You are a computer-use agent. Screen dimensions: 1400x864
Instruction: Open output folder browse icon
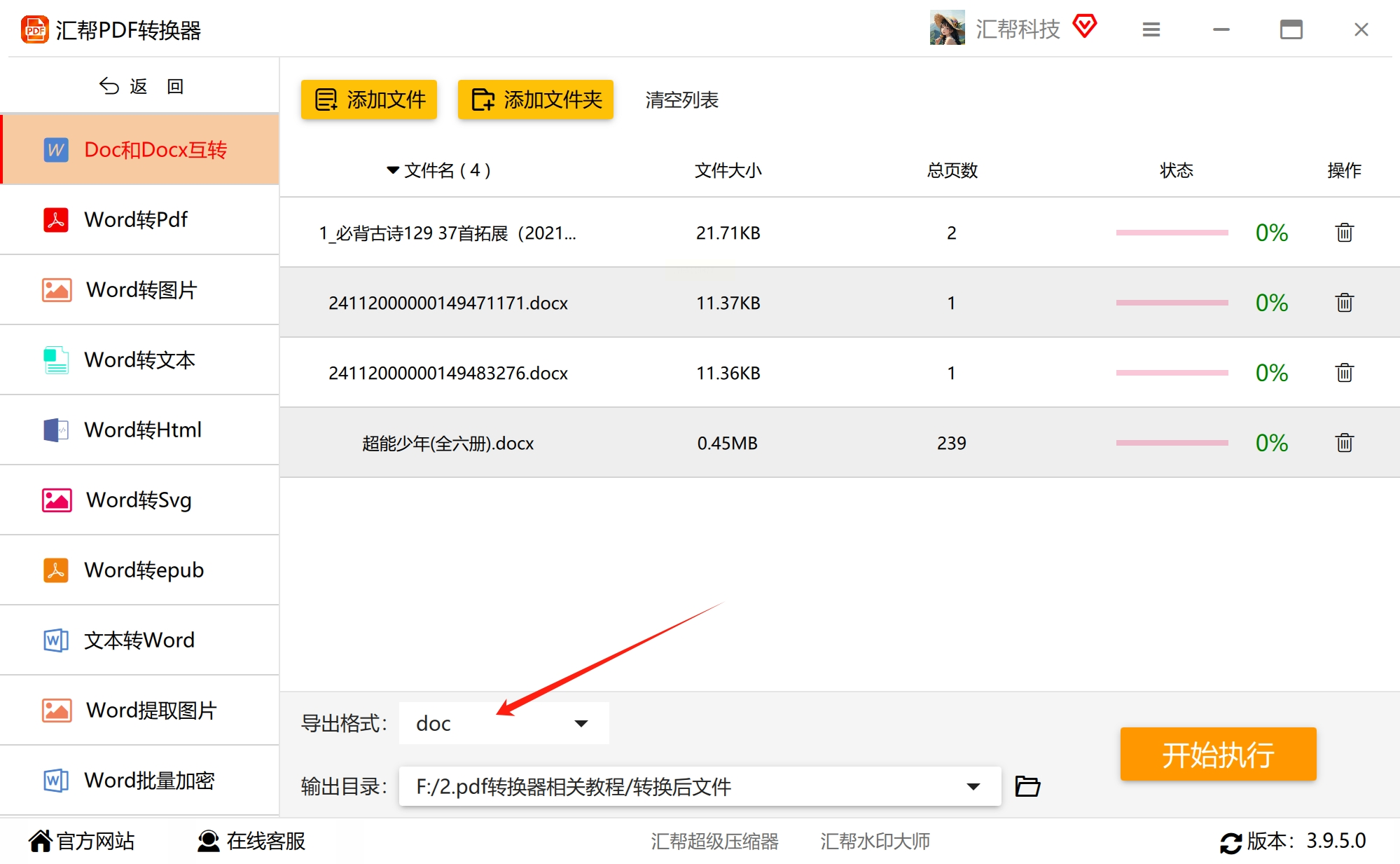(1027, 786)
